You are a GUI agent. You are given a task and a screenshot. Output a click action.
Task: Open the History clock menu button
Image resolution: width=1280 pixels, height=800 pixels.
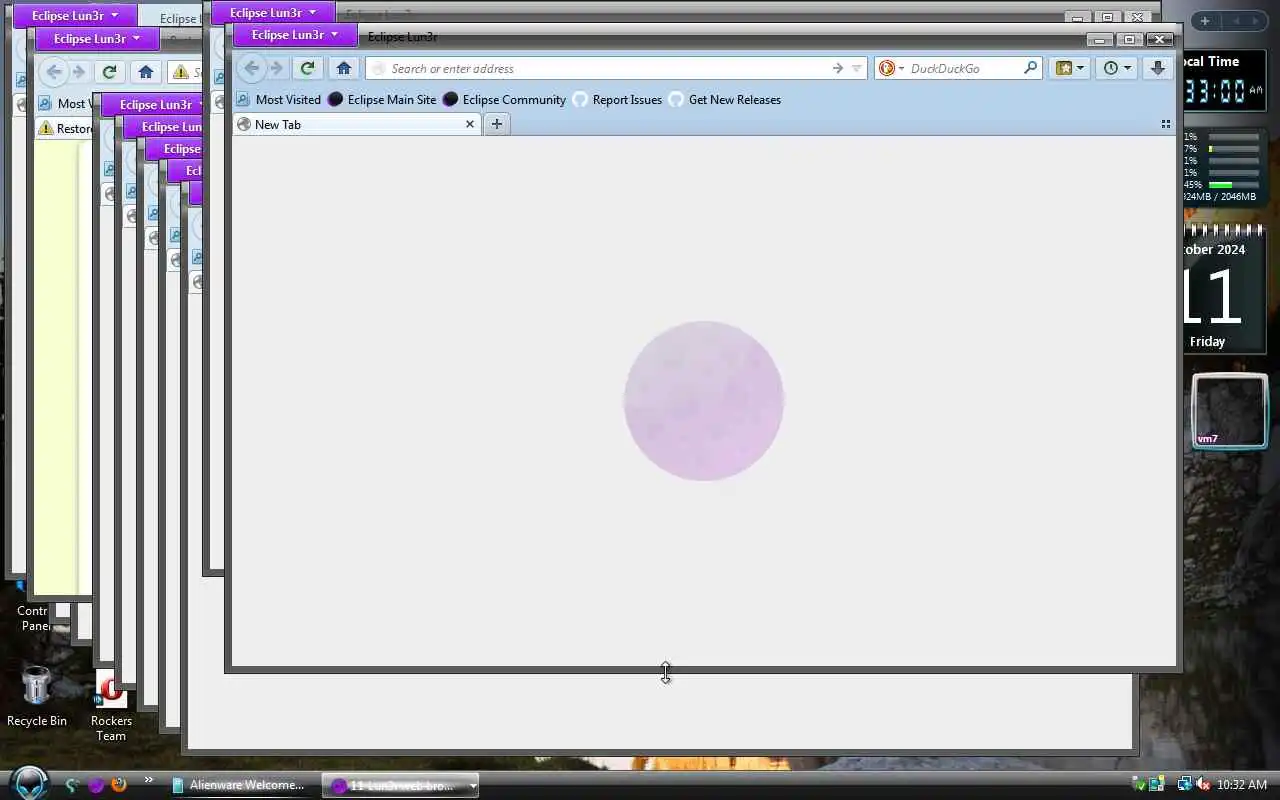click(x=1117, y=68)
